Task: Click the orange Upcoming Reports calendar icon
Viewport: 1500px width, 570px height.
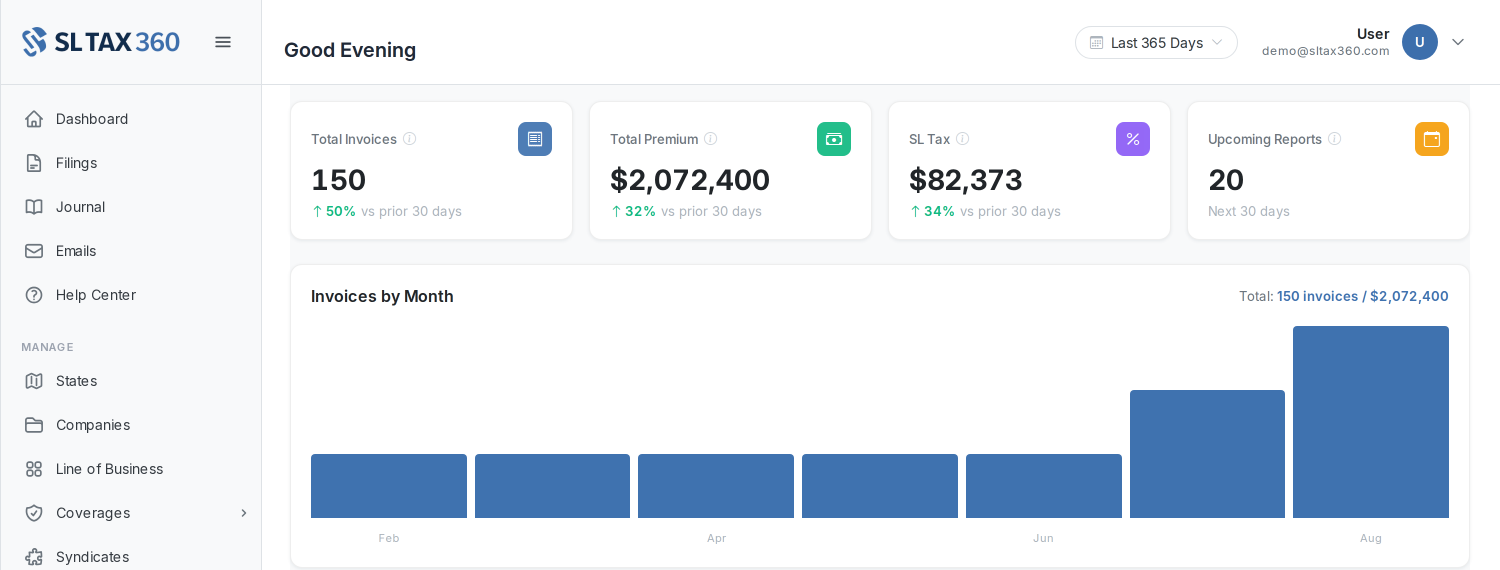Action: coord(1432,139)
